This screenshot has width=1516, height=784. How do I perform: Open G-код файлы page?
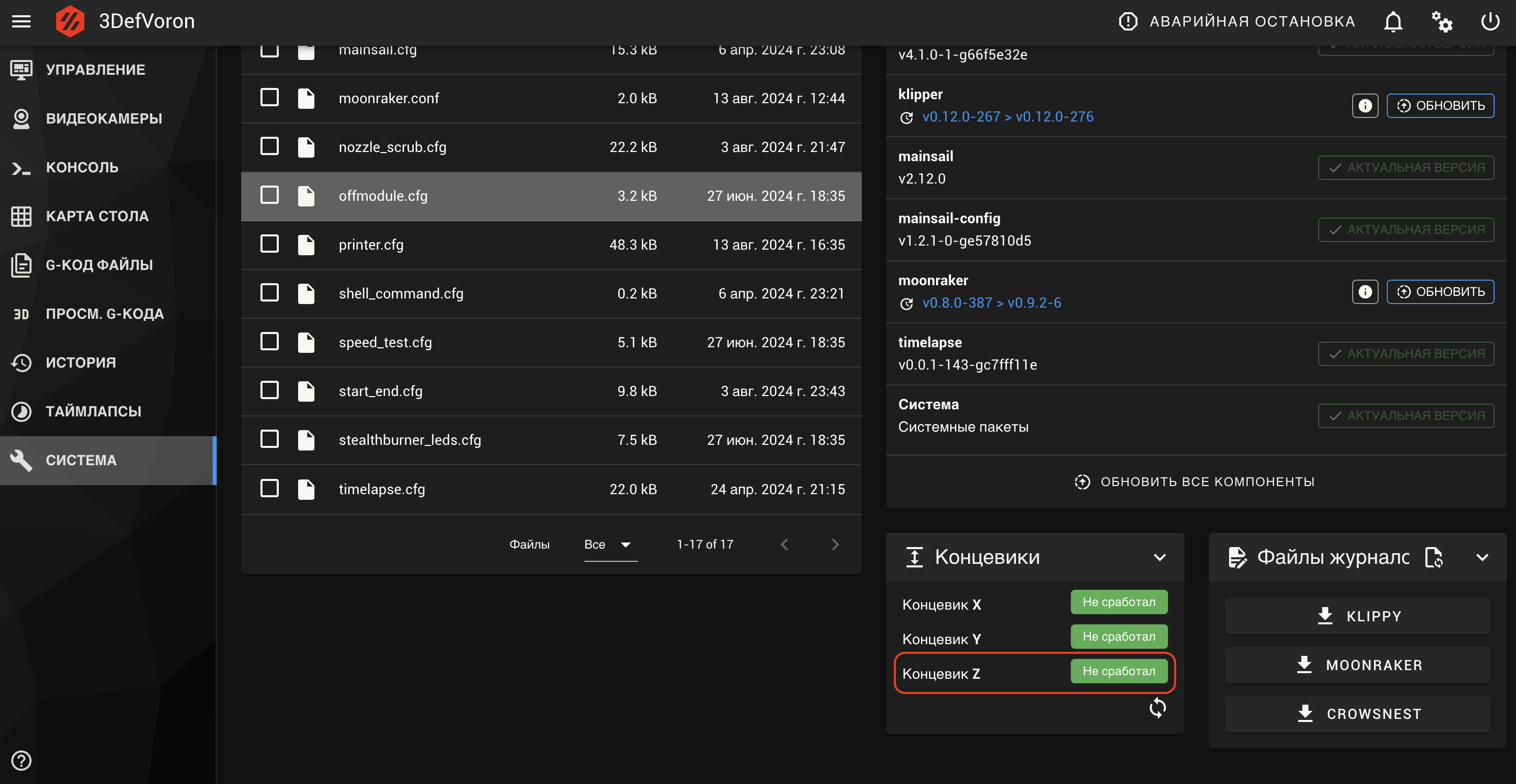coord(108,265)
